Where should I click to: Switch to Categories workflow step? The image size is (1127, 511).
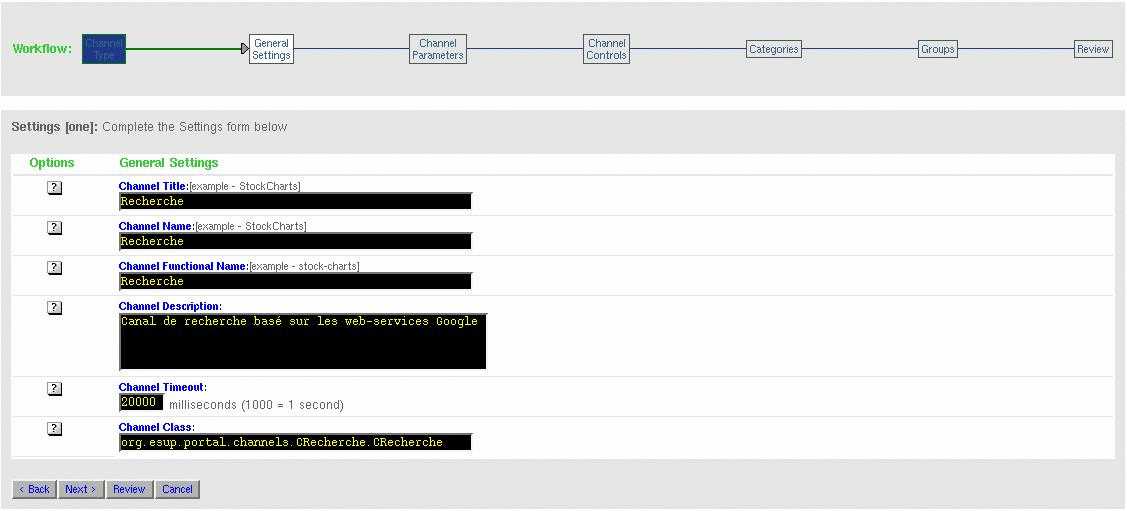point(774,49)
